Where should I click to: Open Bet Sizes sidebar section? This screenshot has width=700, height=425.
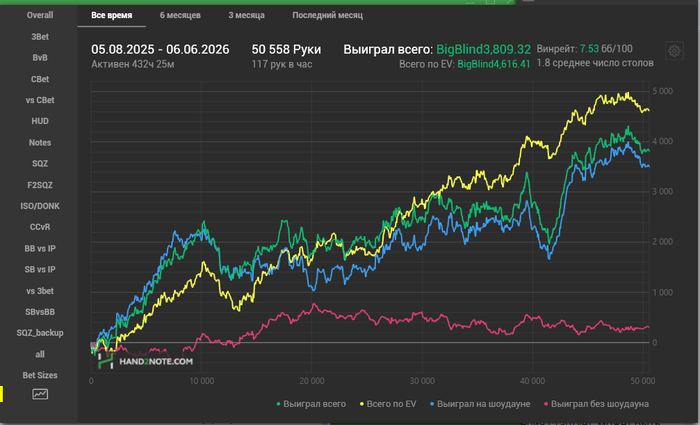point(40,375)
